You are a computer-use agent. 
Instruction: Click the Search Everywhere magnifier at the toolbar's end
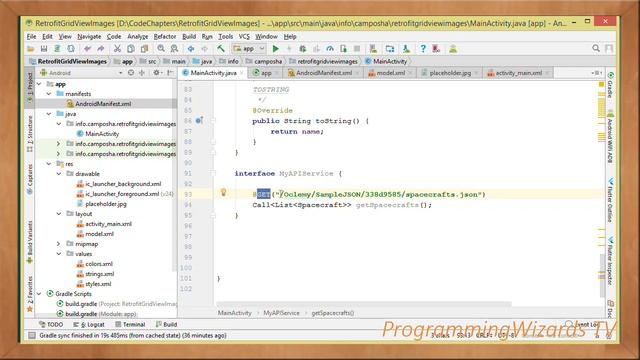[596, 49]
